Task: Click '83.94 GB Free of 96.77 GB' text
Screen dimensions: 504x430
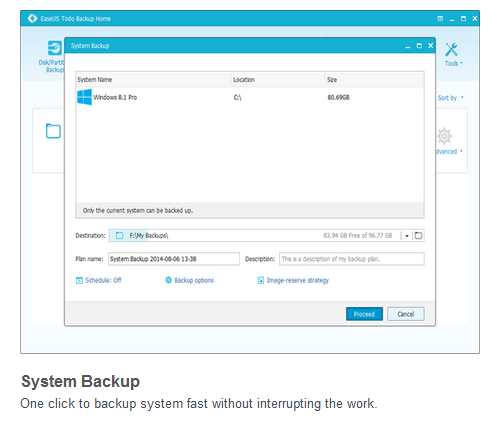Action: click(x=358, y=236)
